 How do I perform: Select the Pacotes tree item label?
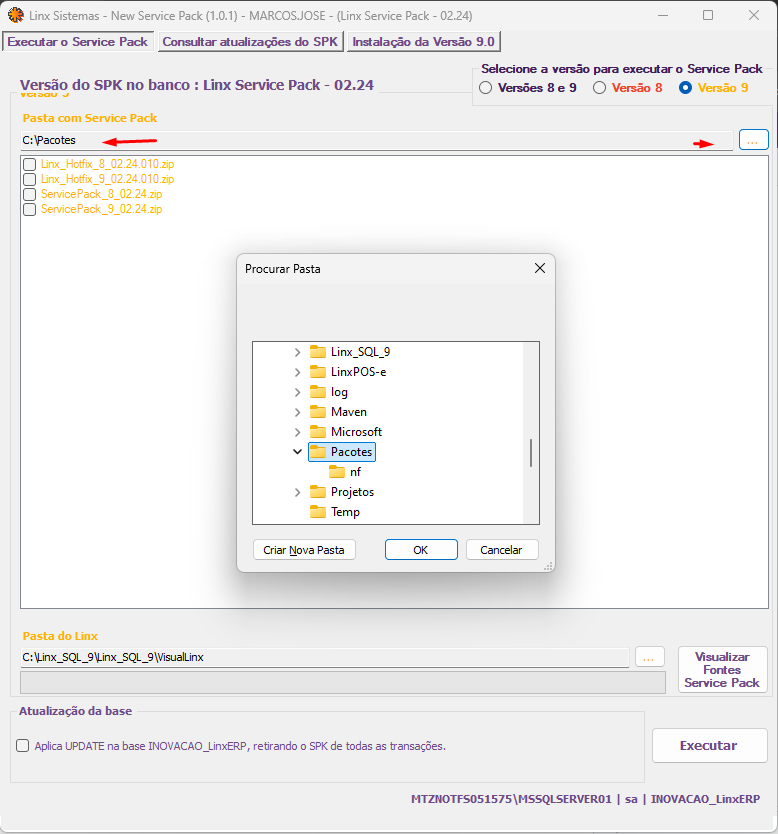click(352, 452)
